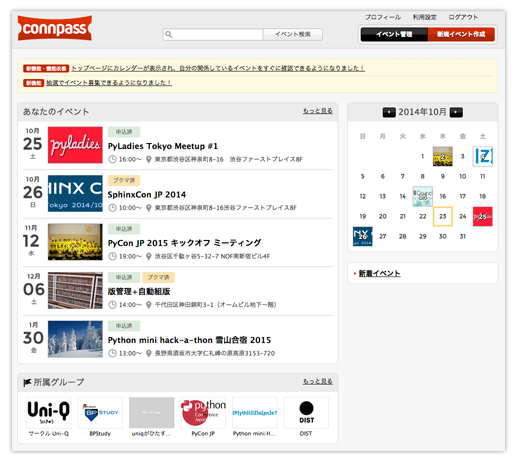Click the clock icon on SphinxCon row
The width and height of the screenshot is (517, 465).
113,208
